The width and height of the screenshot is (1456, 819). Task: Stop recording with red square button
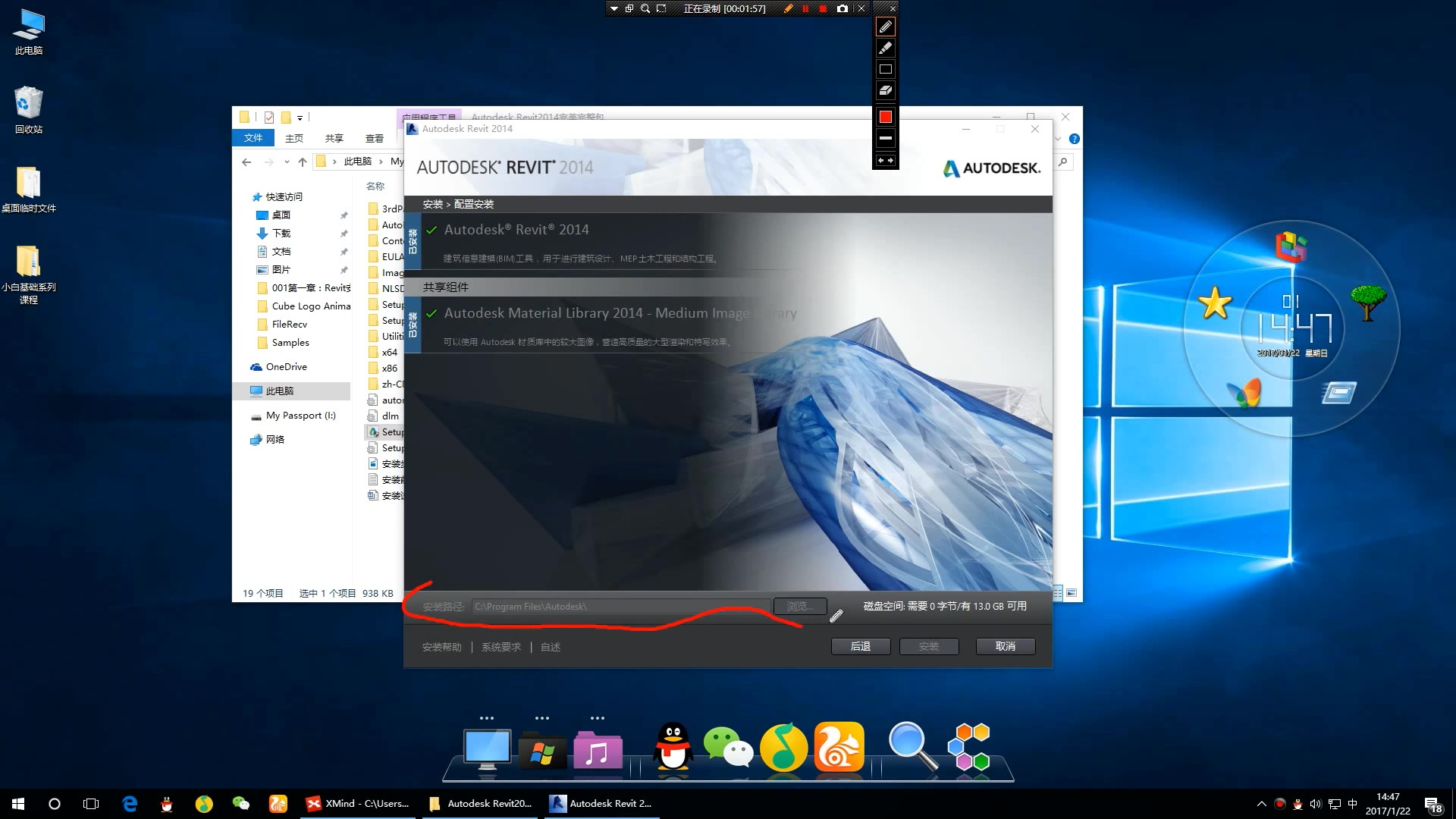tap(823, 9)
